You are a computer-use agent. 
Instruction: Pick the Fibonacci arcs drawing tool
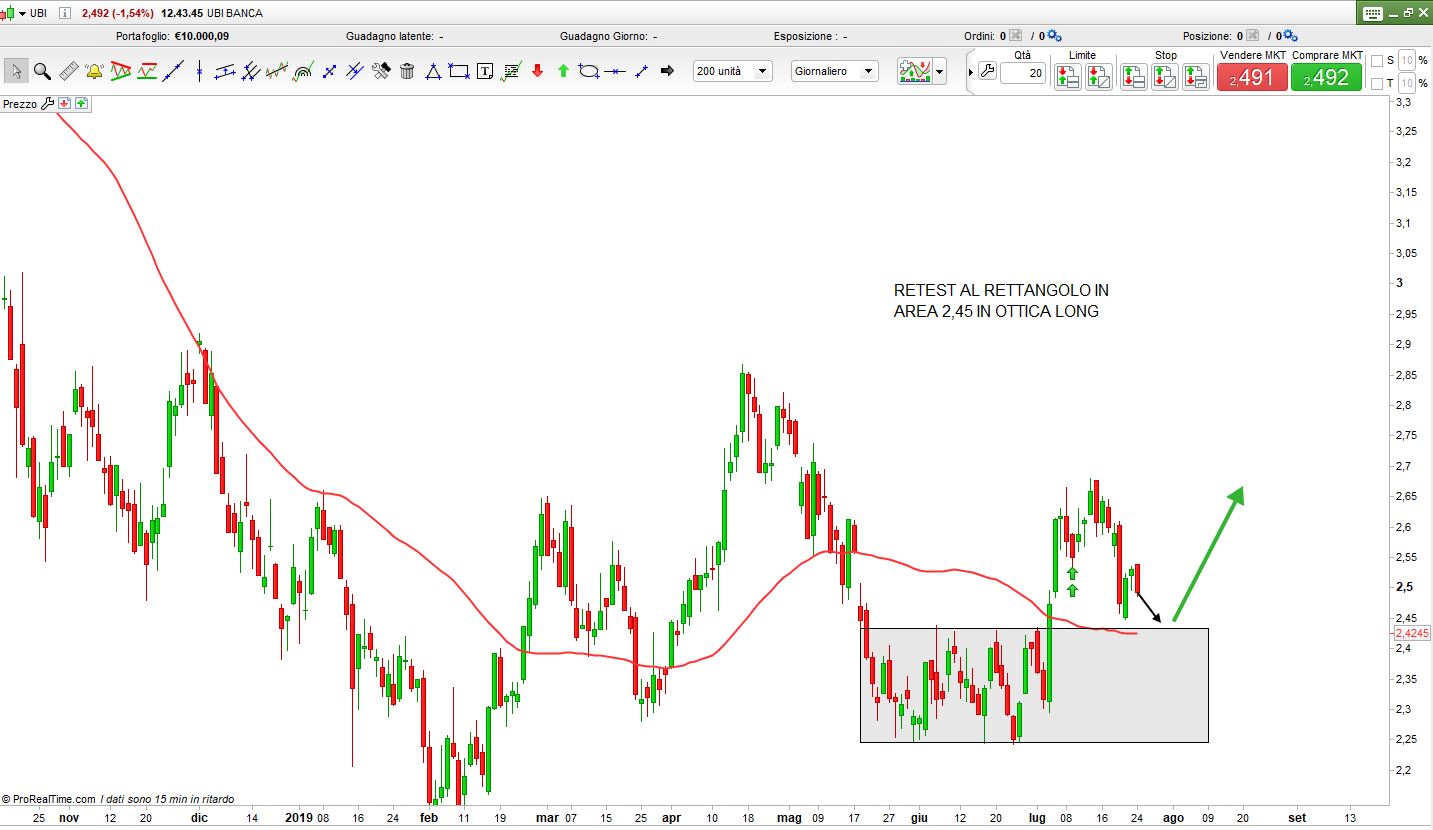click(303, 71)
